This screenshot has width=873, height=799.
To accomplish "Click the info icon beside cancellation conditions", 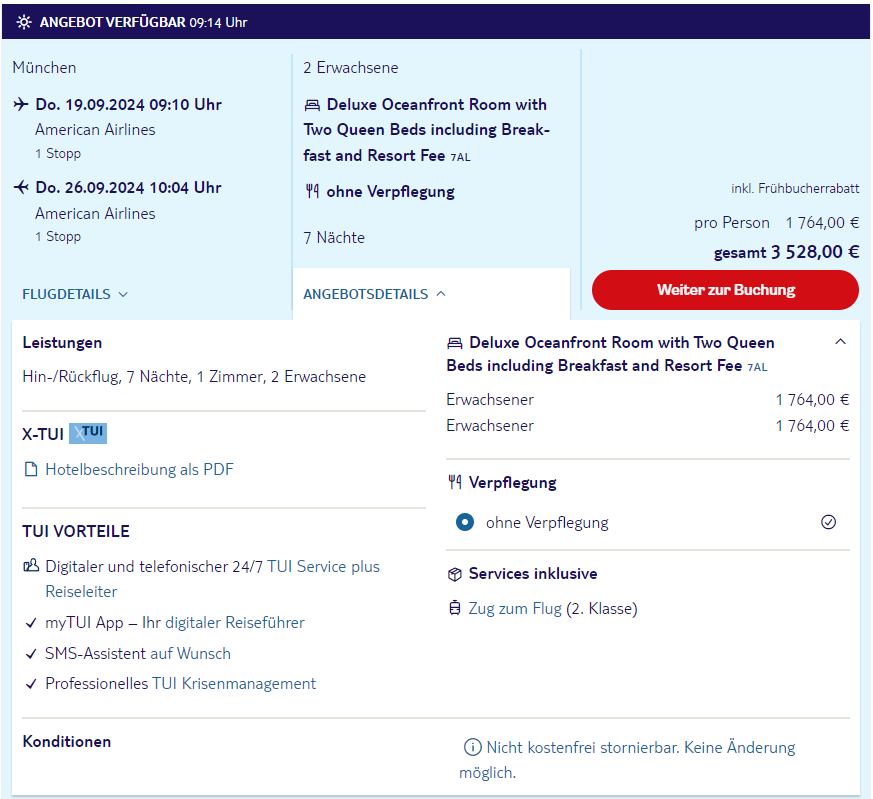I will [473, 747].
